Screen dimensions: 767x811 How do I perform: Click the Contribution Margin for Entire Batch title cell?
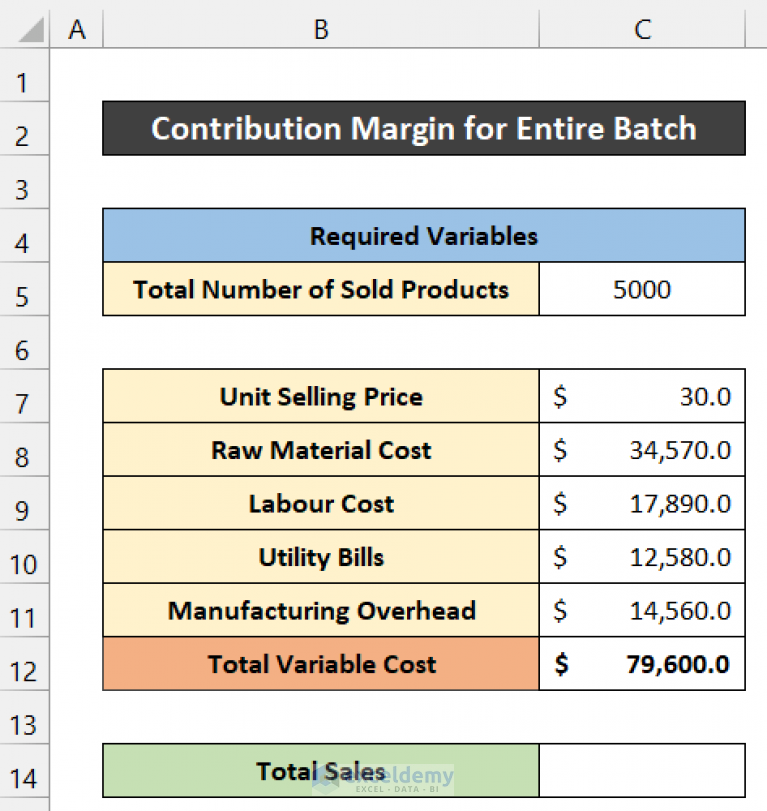424,128
